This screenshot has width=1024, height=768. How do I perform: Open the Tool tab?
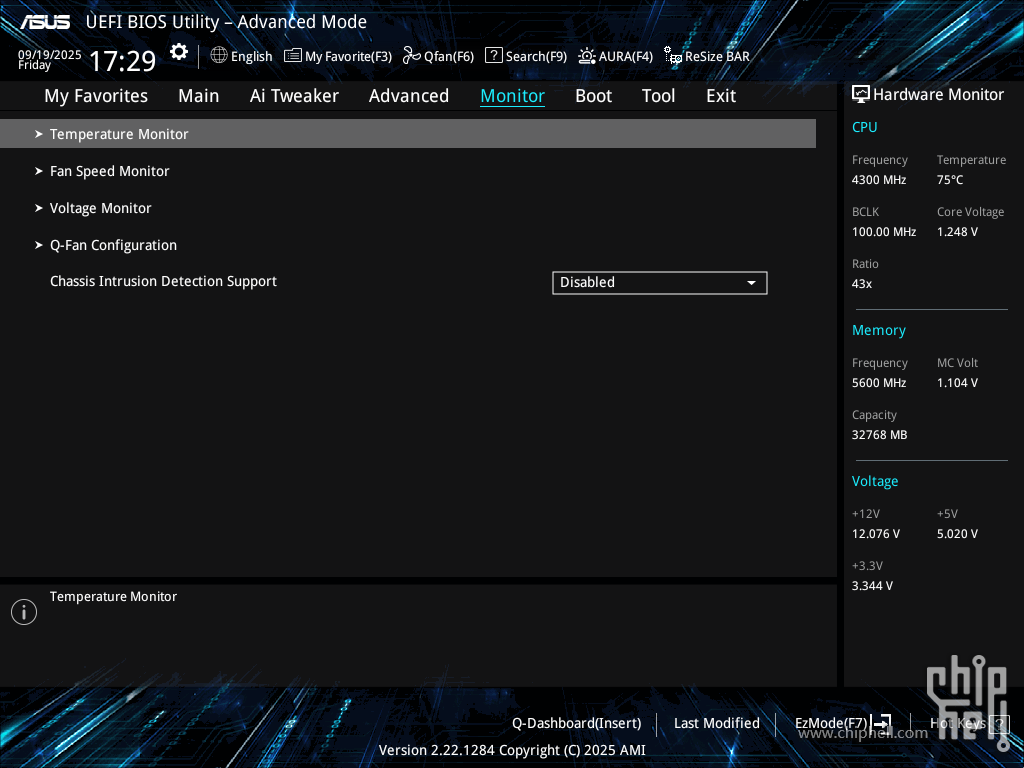[658, 96]
